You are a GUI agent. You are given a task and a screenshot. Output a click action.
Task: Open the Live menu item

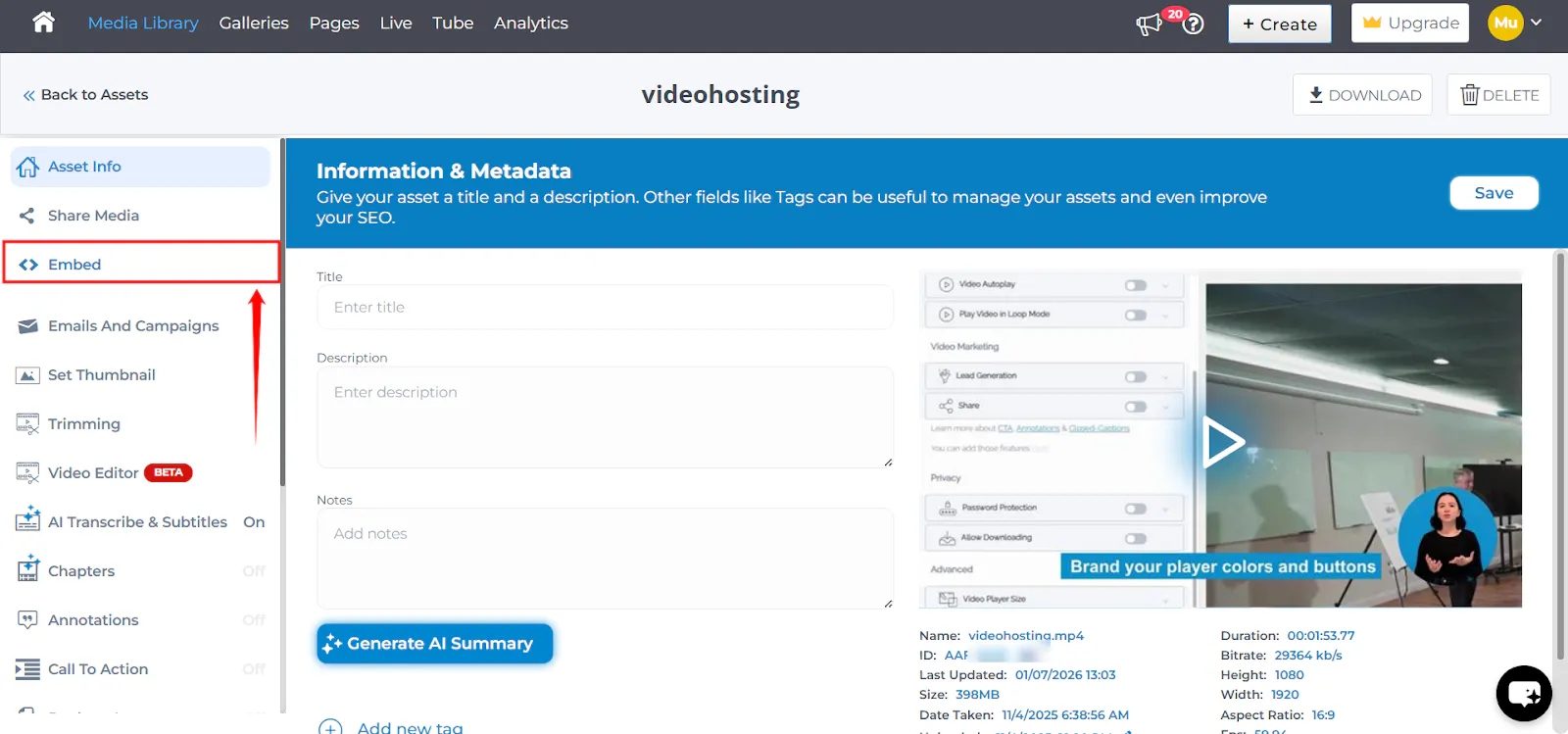pos(396,23)
